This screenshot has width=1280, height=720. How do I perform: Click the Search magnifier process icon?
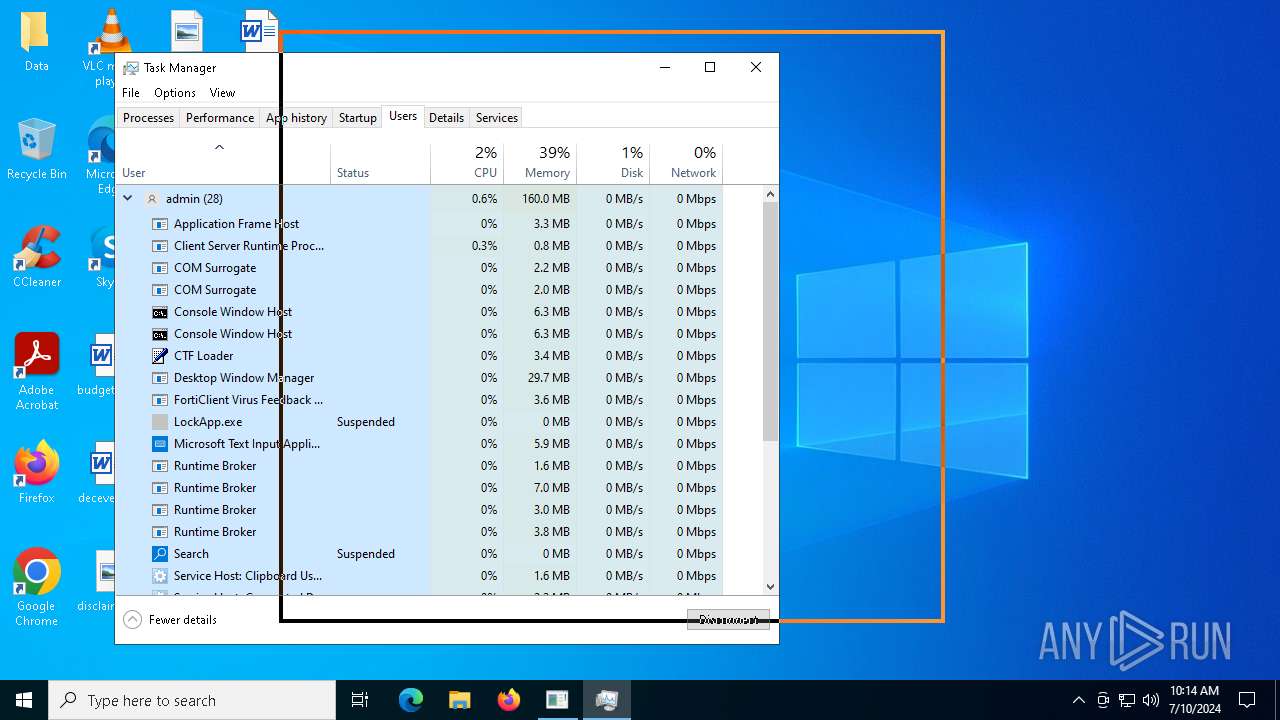click(160, 554)
